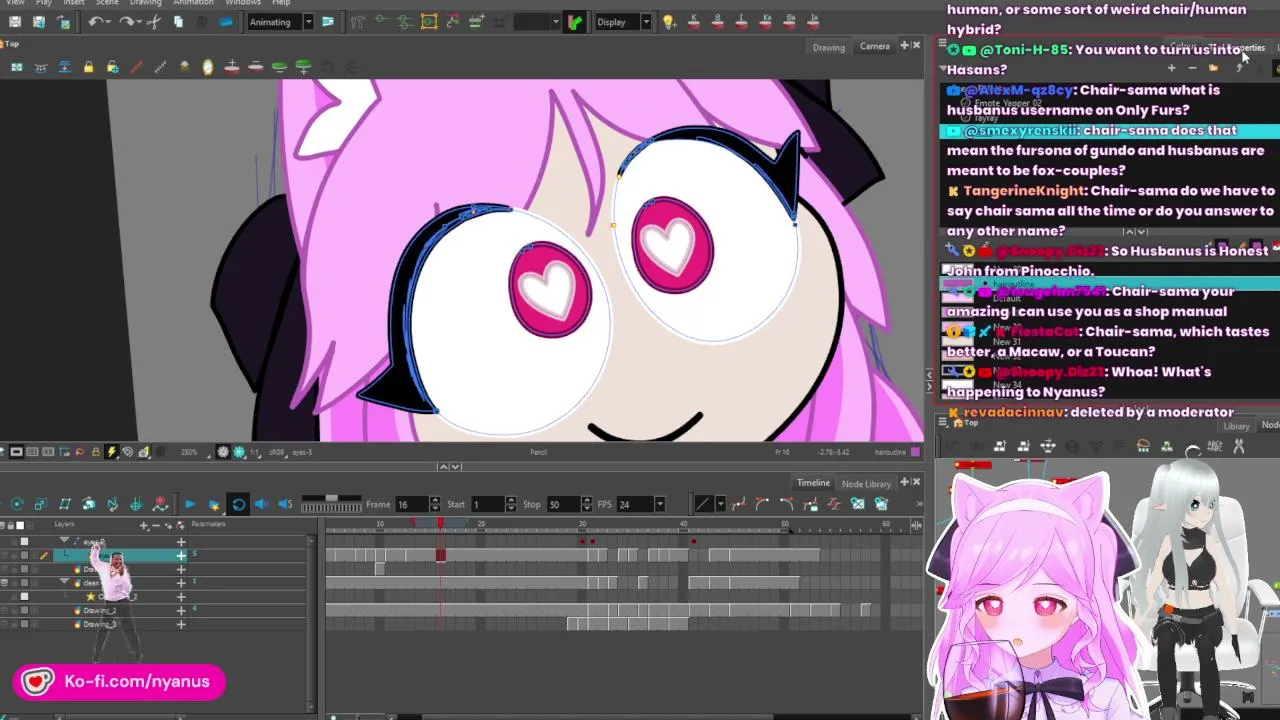Select the Drawing_3 layer name

[x=99, y=624]
